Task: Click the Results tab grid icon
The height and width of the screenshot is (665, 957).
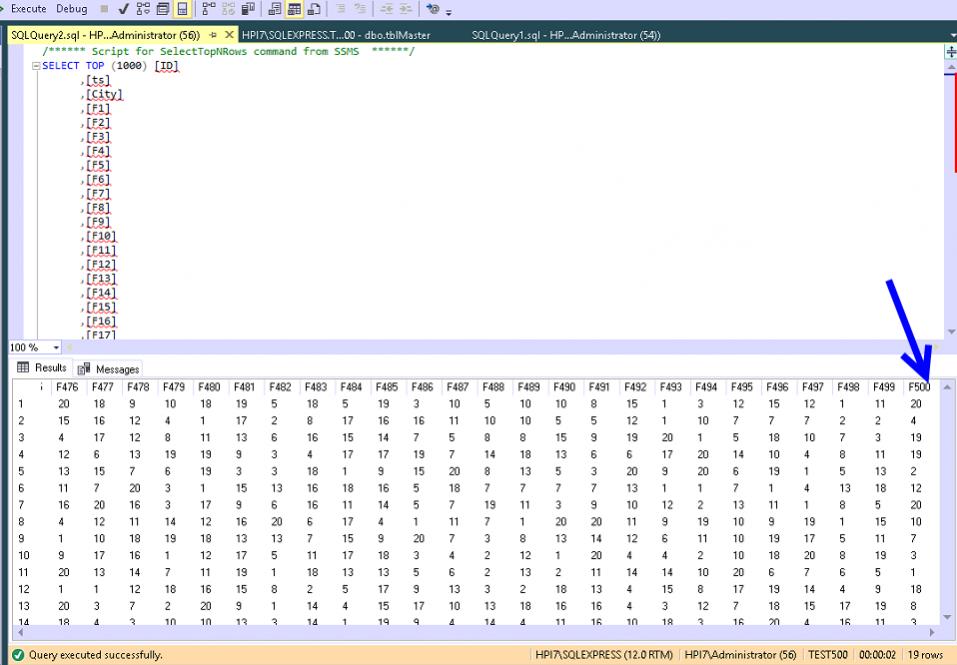Action: pos(23,367)
